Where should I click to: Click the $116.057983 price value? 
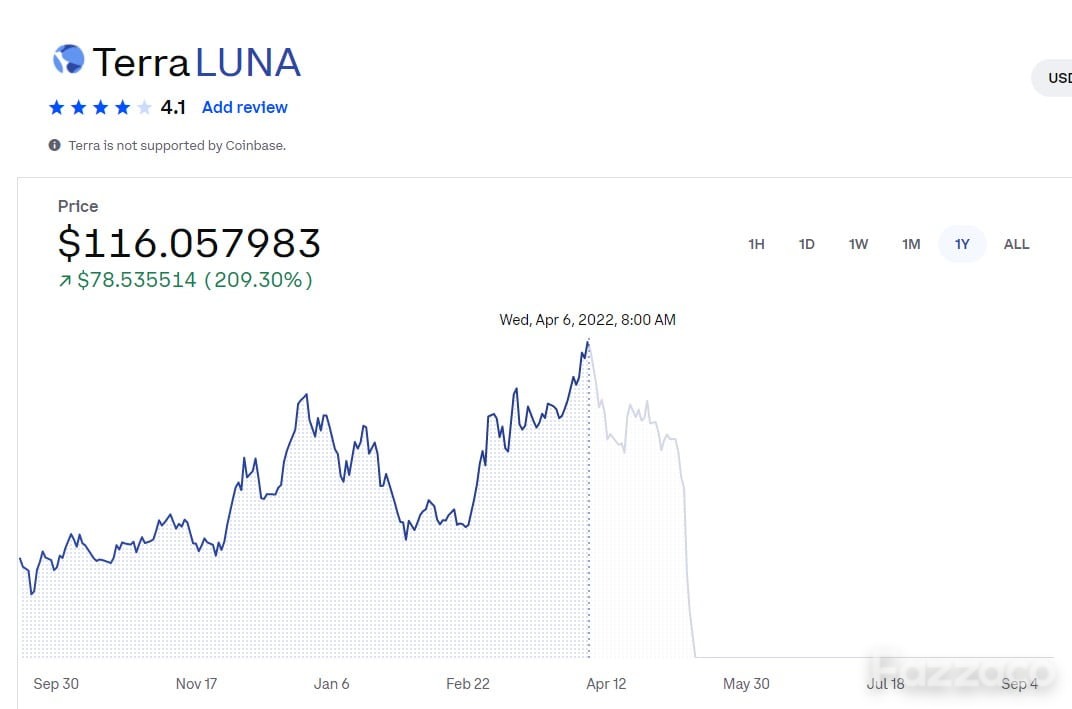pos(189,243)
